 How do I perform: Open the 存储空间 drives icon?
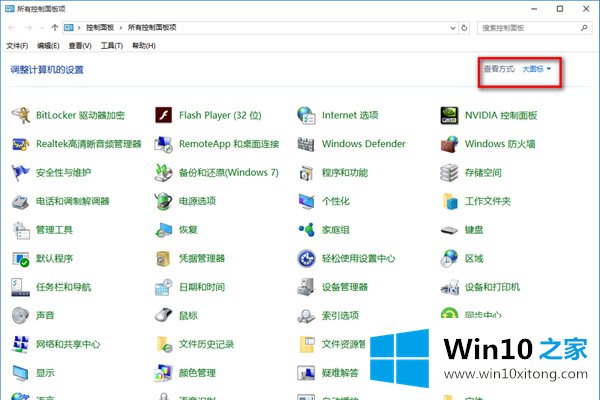pyautogui.click(x=449, y=173)
